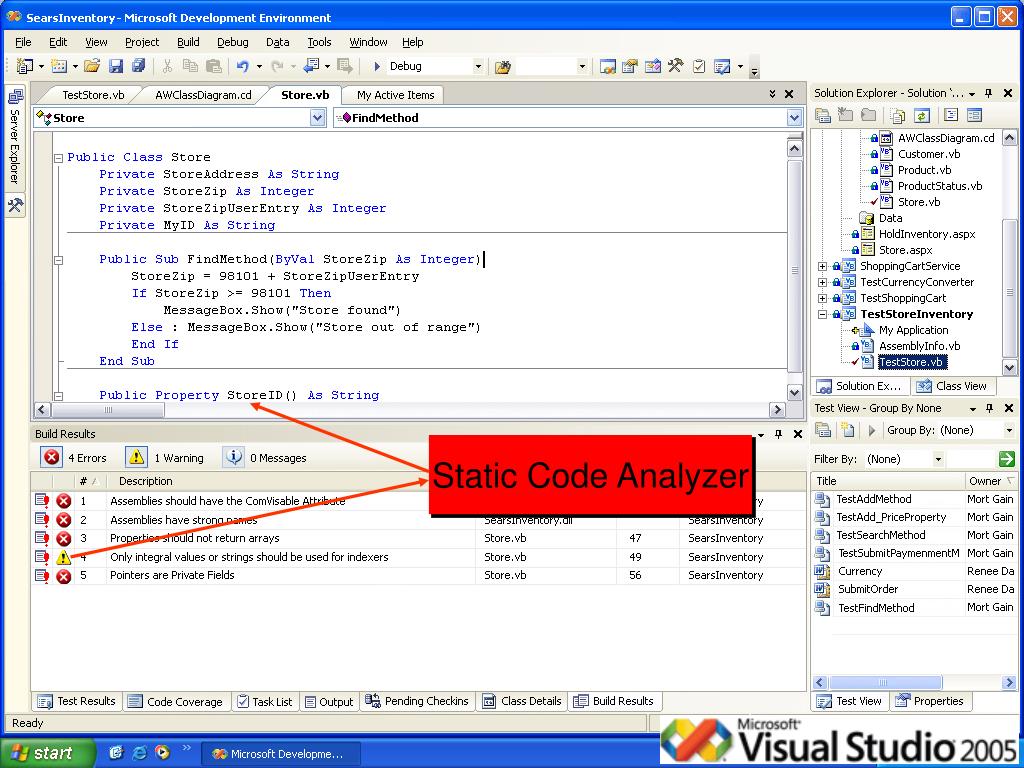This screenshot has width=1024, height=768.
Task: Click the Microsoft Development taskbar button
Action: tap(279, 754)
